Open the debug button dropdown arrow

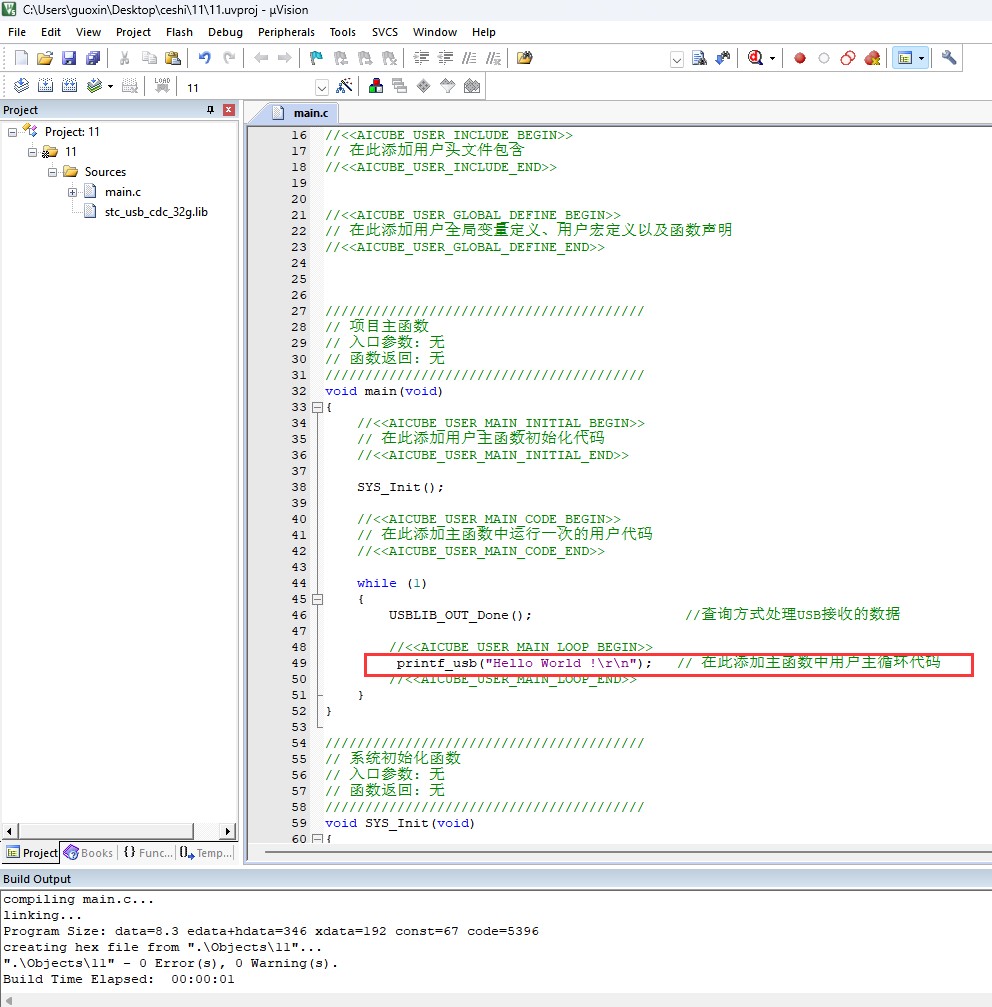[772, 58]
